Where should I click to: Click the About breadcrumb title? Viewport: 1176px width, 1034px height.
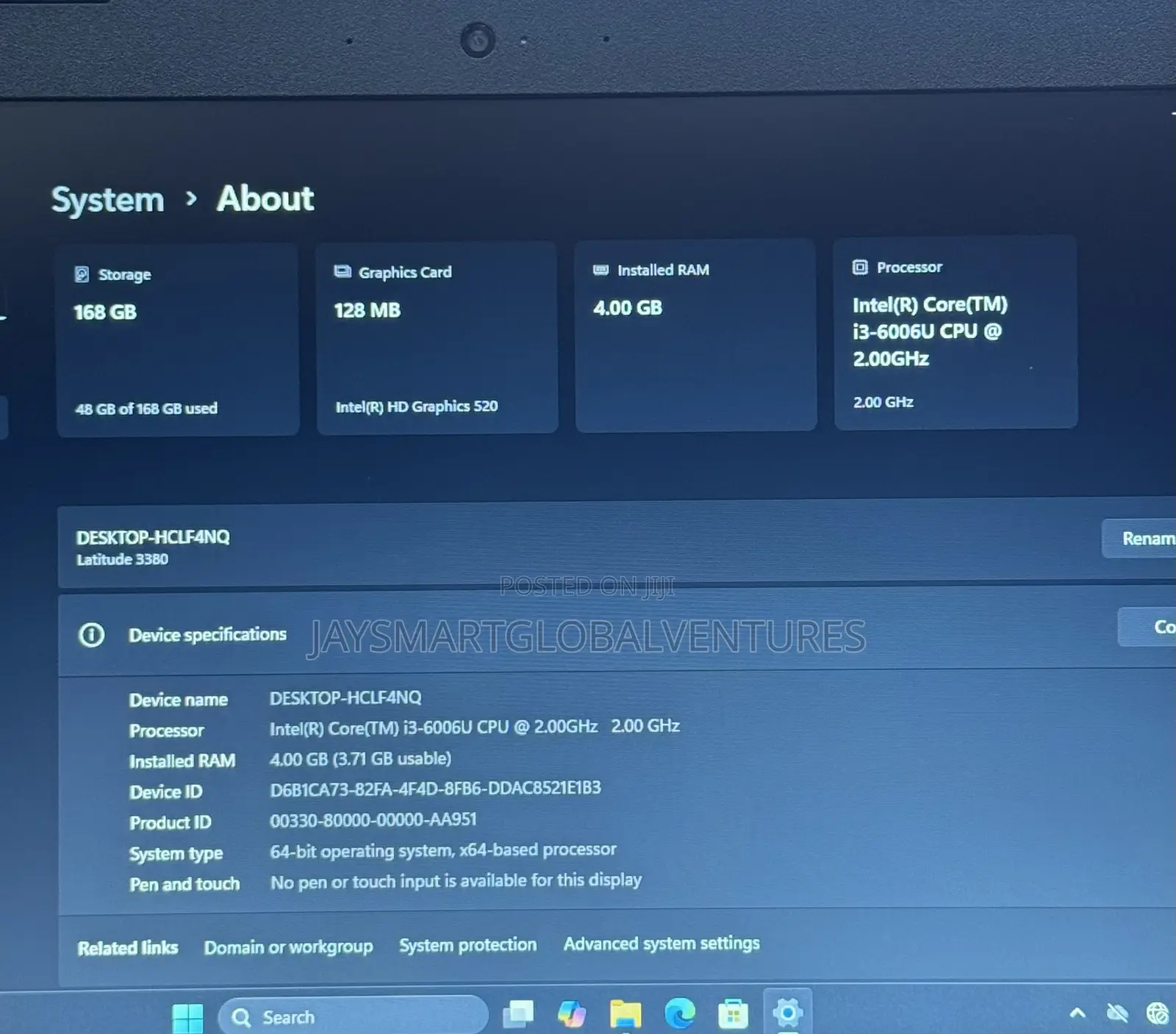click(265, 198)
